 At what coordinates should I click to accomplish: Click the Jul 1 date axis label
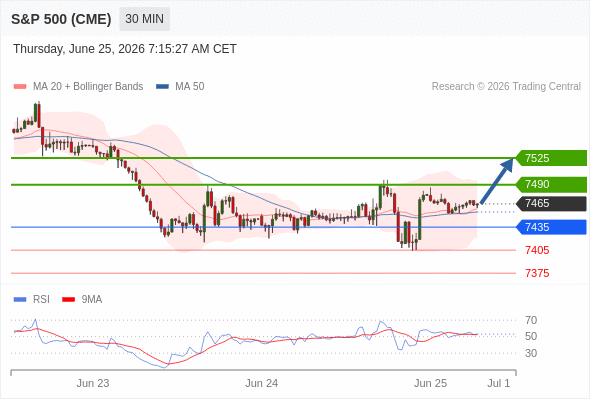[499, 383]
